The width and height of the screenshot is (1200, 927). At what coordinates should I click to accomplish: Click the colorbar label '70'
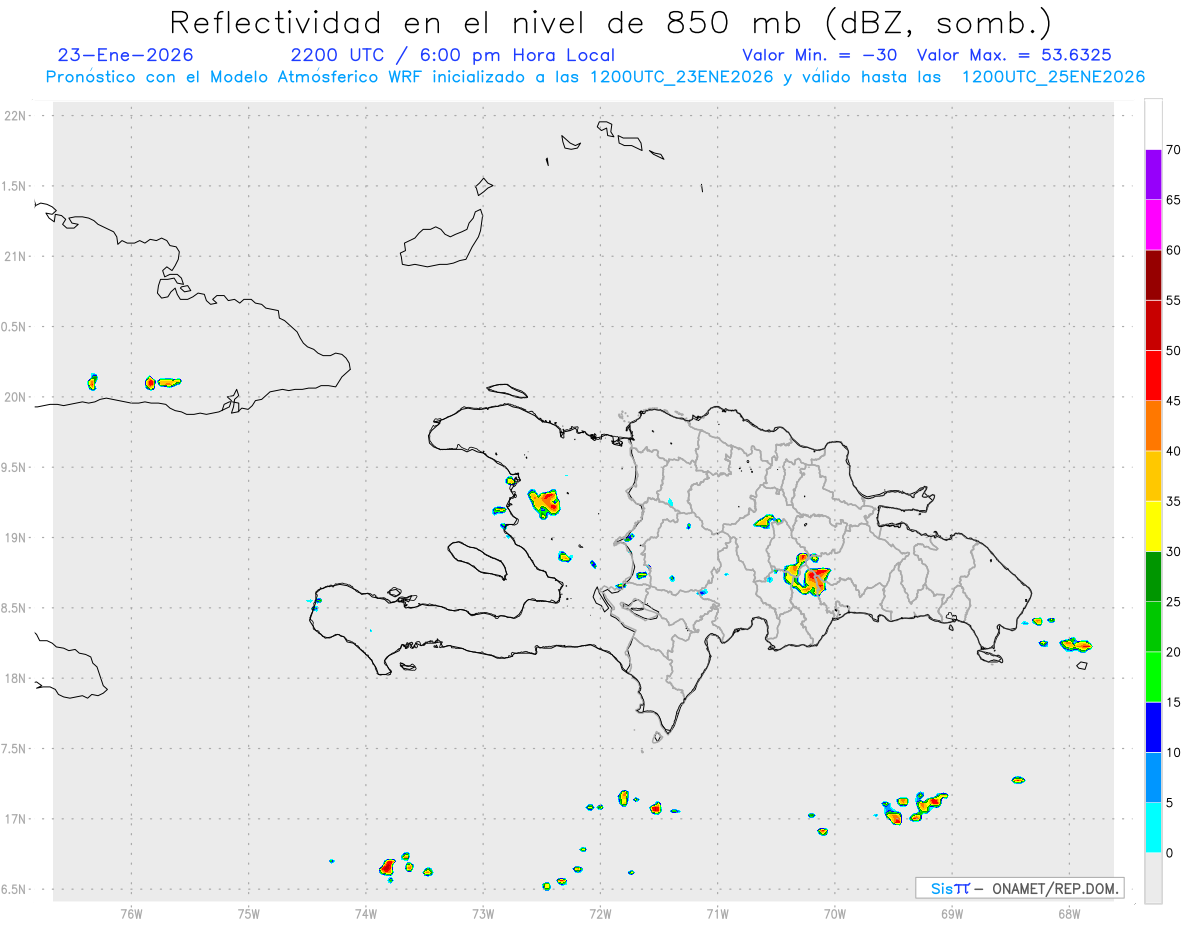pos(1173,150)
